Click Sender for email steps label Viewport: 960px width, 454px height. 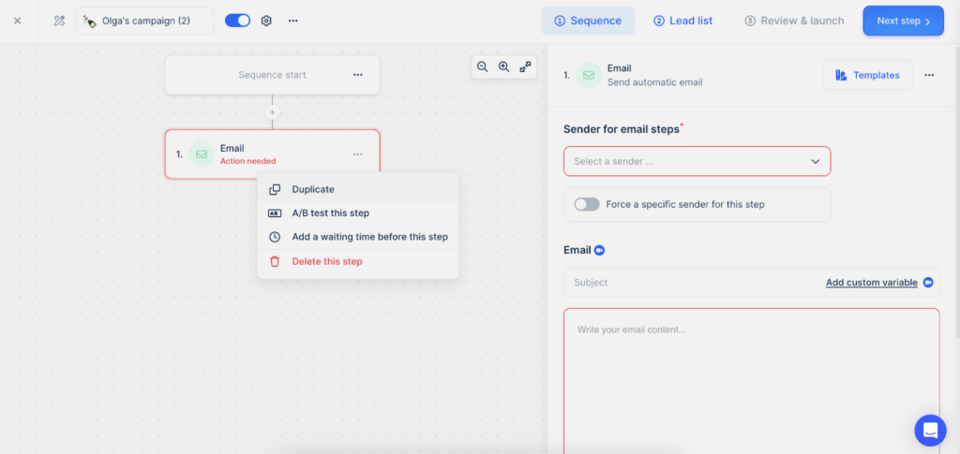click(621, 129)
